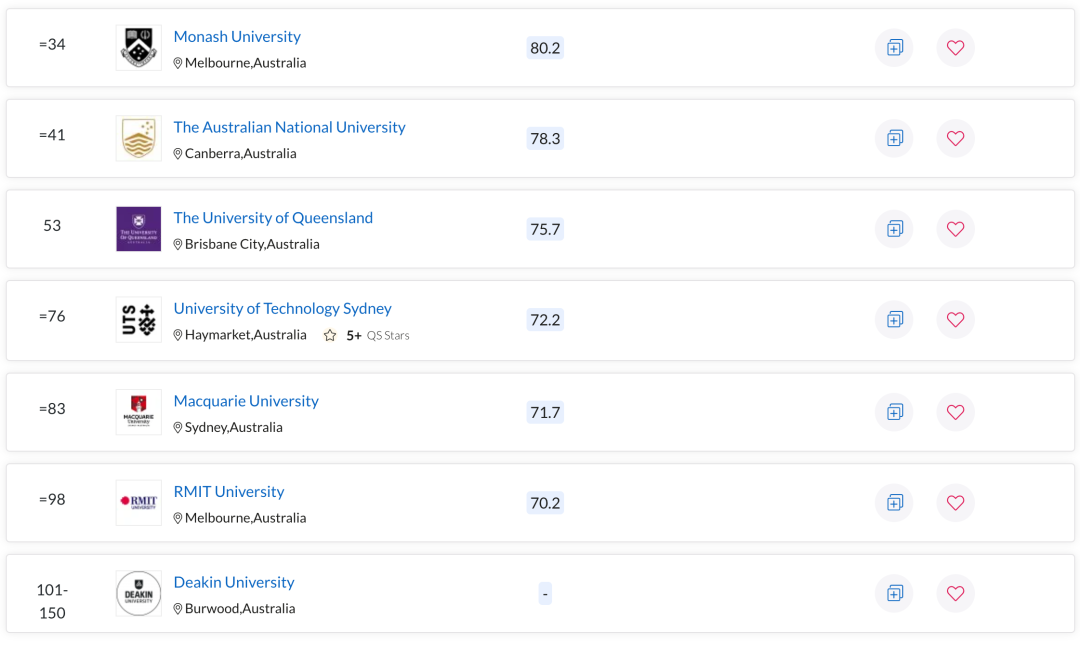This screenshot has height=645, width=1080.
Task: Open the University of Technology Sydney link
Action: tap(282, 308)
